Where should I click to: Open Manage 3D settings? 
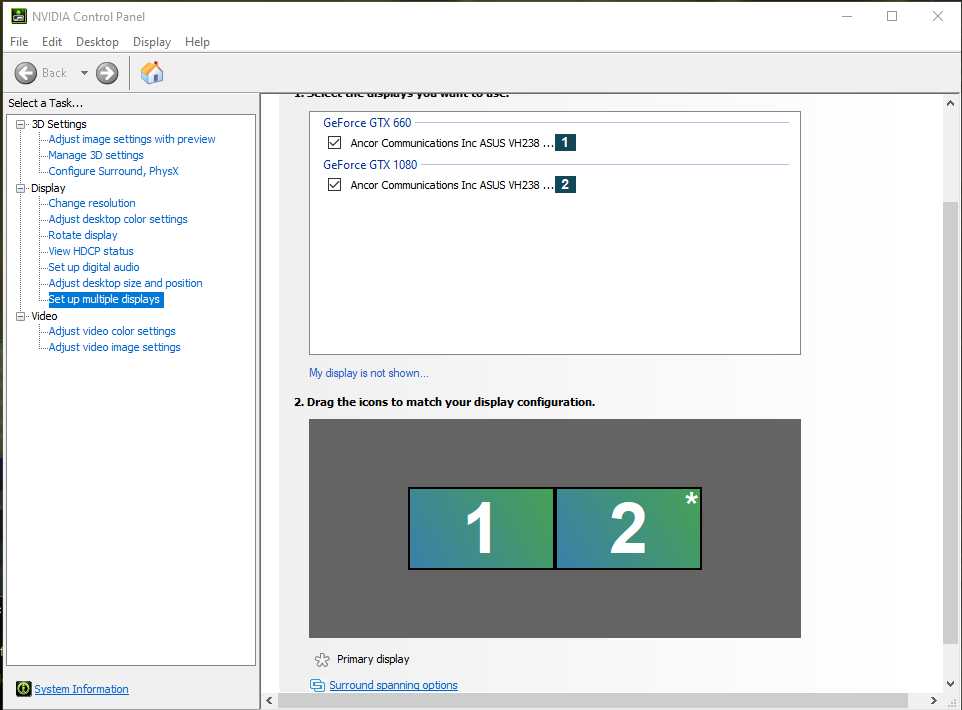(96, 155)
